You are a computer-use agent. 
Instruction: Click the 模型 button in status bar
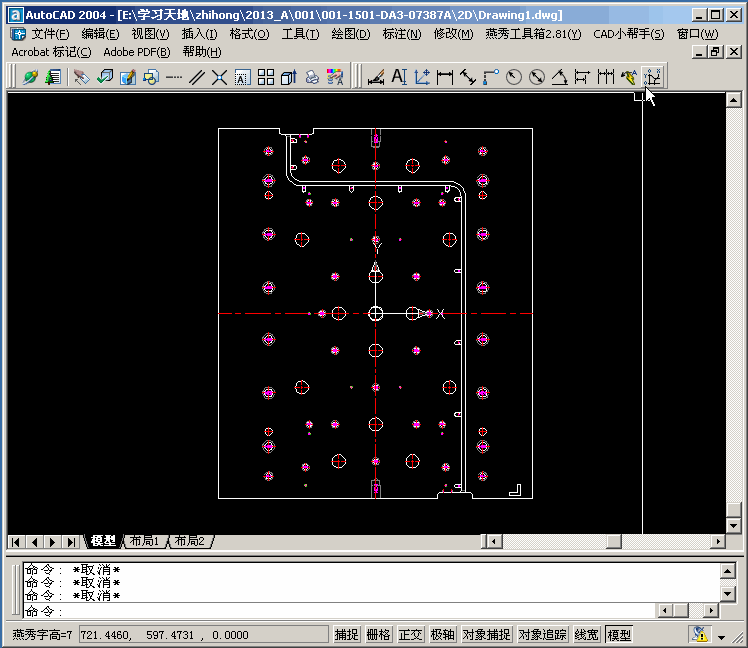(x=619, y=635)
